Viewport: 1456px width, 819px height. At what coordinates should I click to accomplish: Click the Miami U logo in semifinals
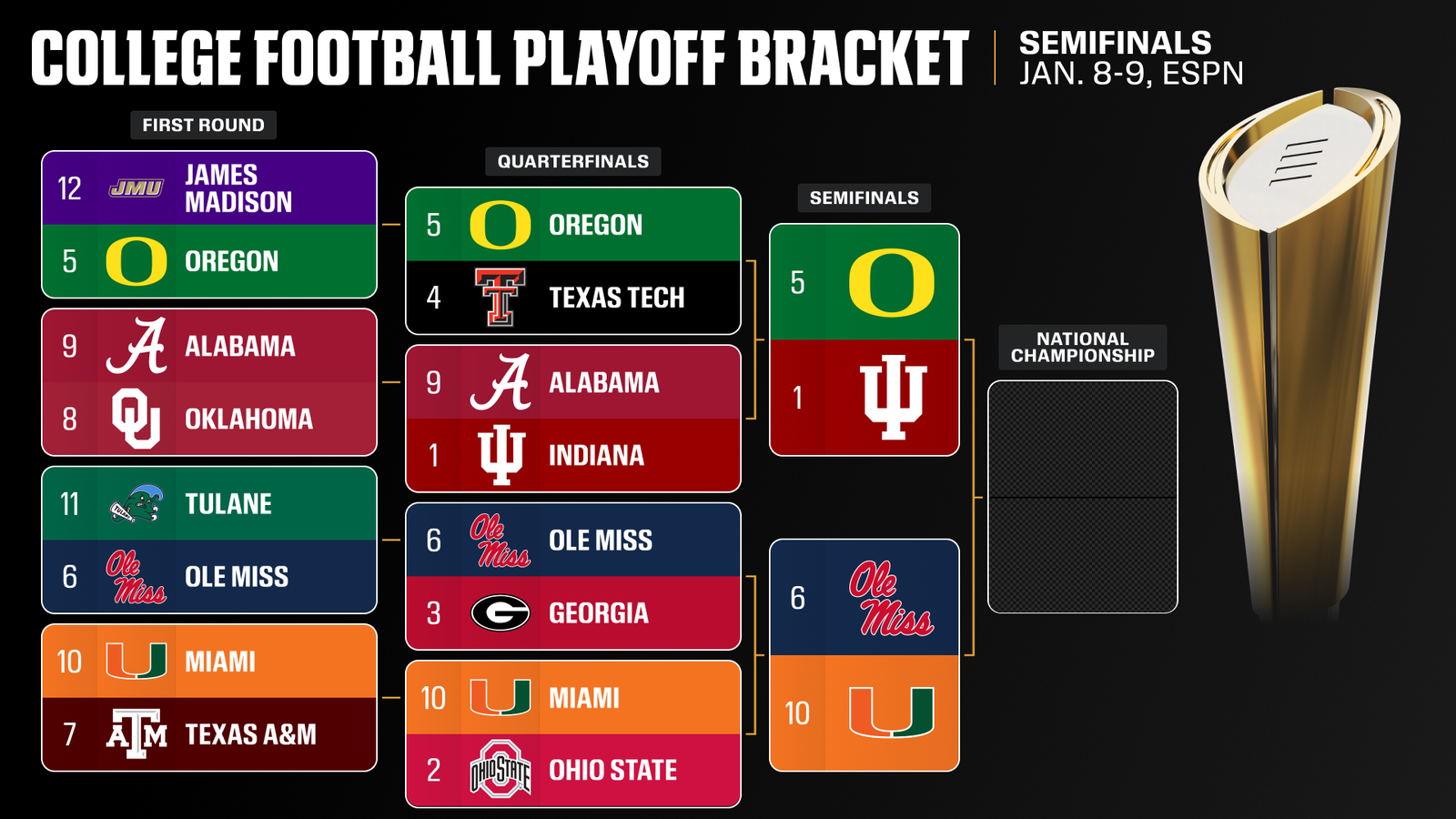pyautogui.click(x=891, y=713)
